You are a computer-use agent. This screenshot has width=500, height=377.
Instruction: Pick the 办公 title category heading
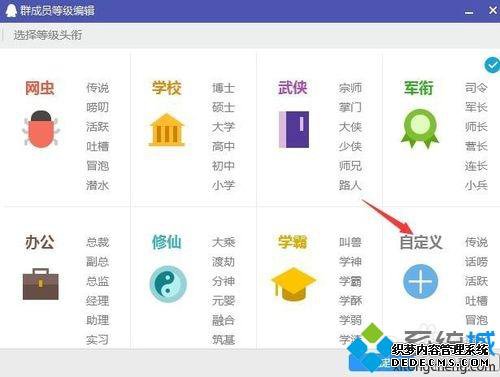pos(40,242)
